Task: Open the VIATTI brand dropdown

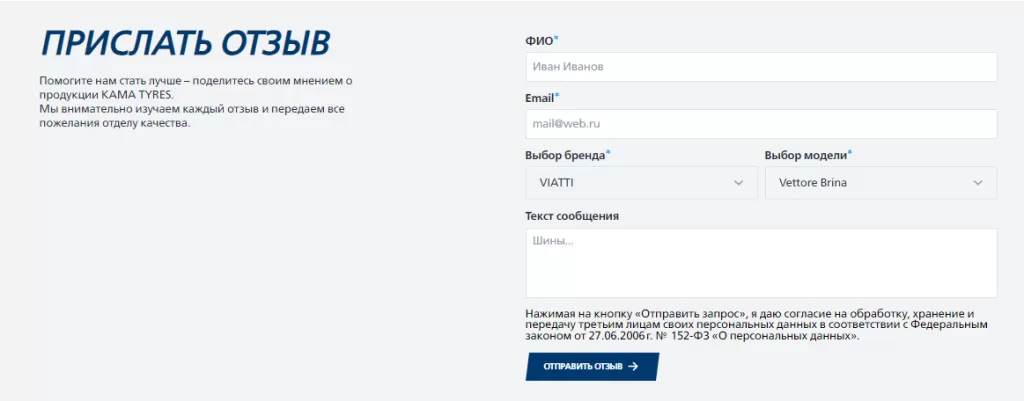Action: click(x=640, y=183)
